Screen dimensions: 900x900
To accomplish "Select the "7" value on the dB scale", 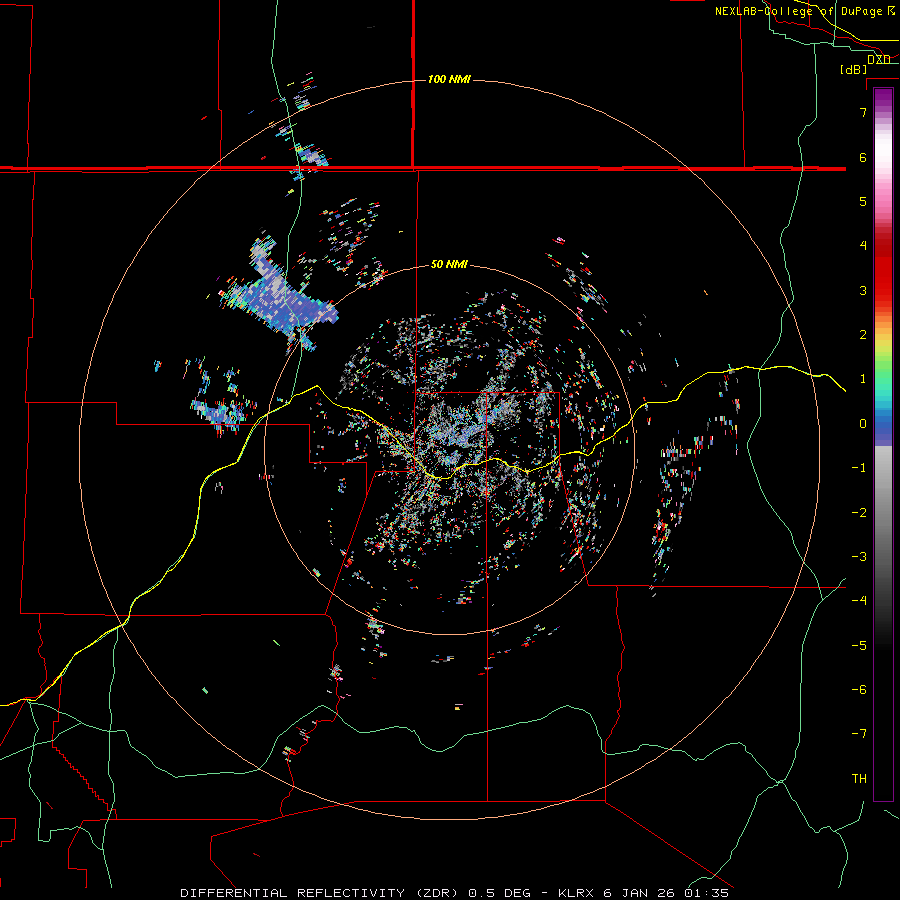I will point(863,112).
